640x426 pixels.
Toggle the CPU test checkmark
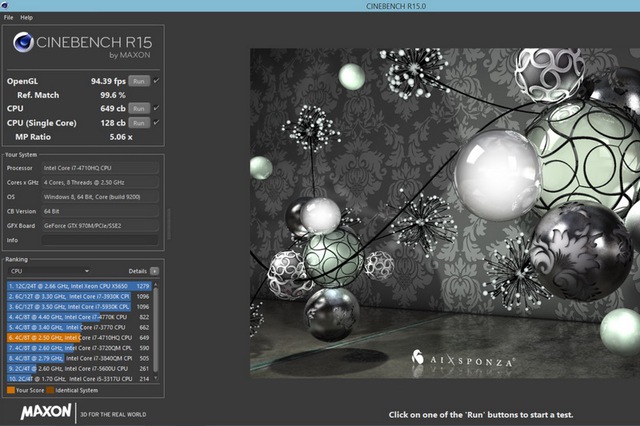[156, 108]
